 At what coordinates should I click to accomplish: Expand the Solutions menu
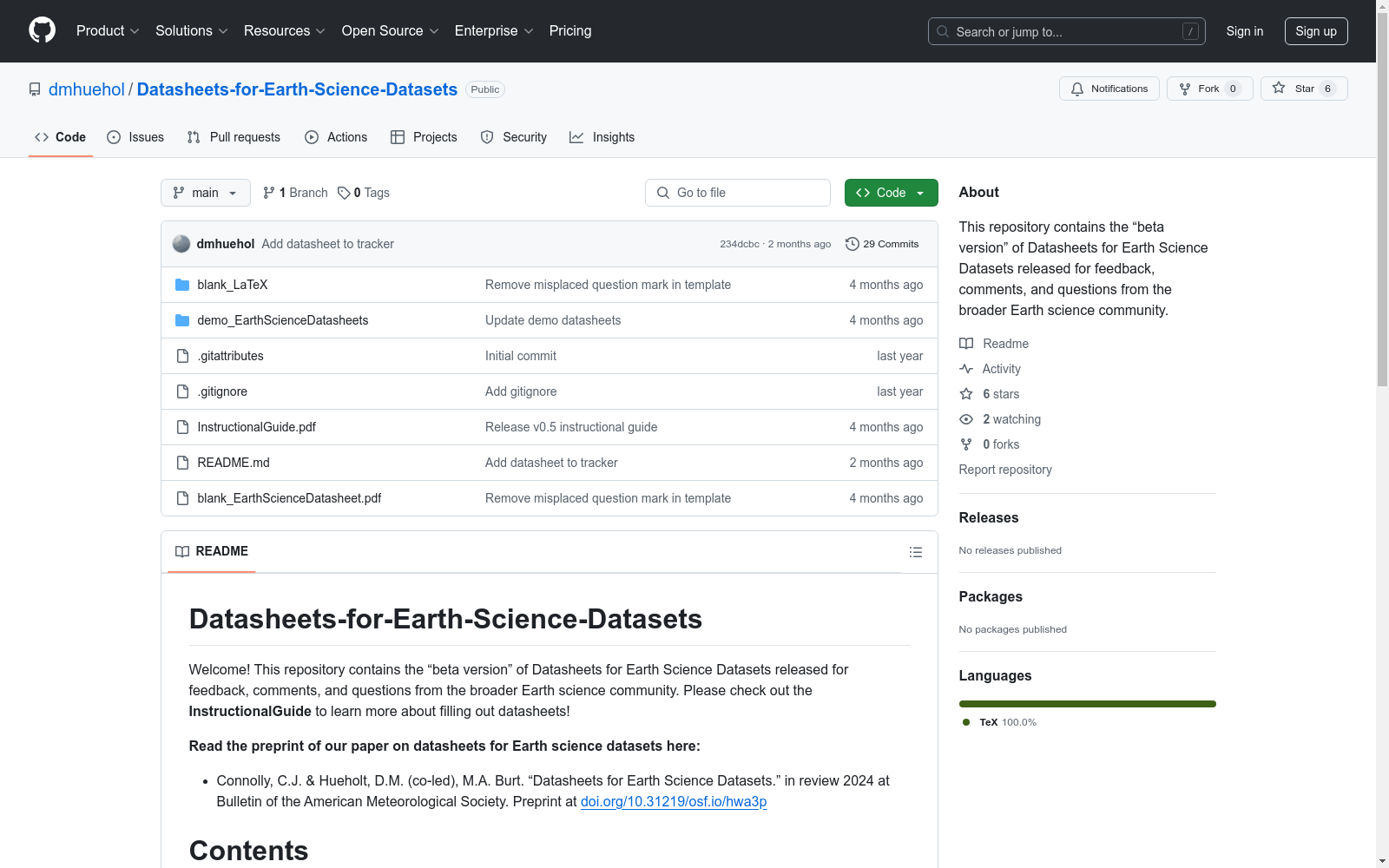click(x=192, y=30)
